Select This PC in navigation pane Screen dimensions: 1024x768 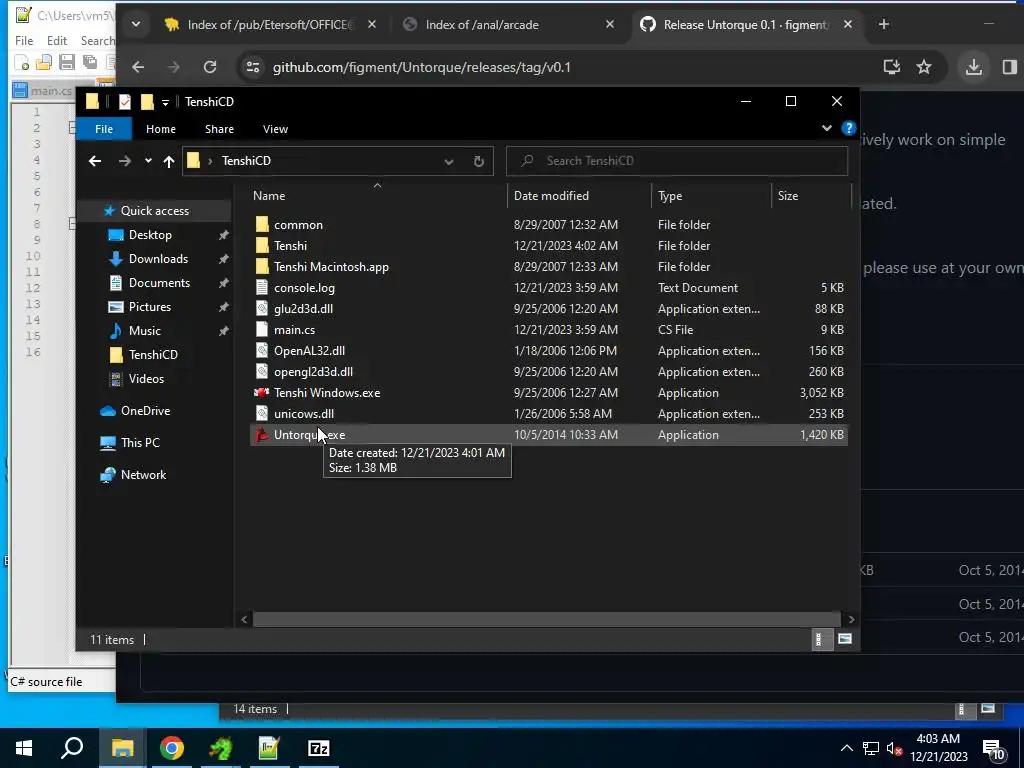140,443
